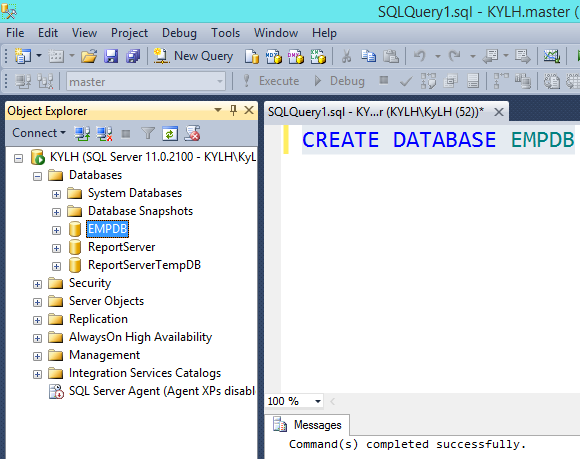Click the Object Explorer filter funnel icon
Image resolution: width=580 pixels, height=459 pixels.
pyautogui.click(x=148, y=134)
